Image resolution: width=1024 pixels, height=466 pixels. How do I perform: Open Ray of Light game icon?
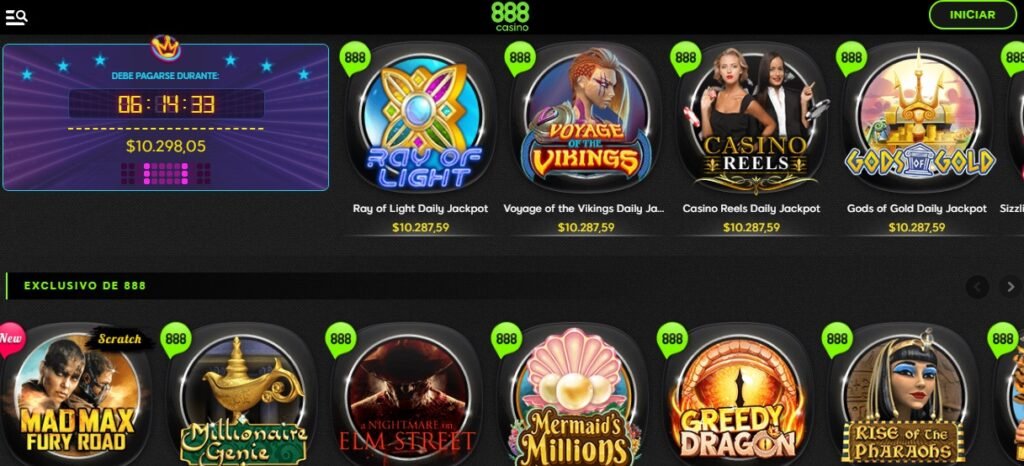(x=420, y=119)
